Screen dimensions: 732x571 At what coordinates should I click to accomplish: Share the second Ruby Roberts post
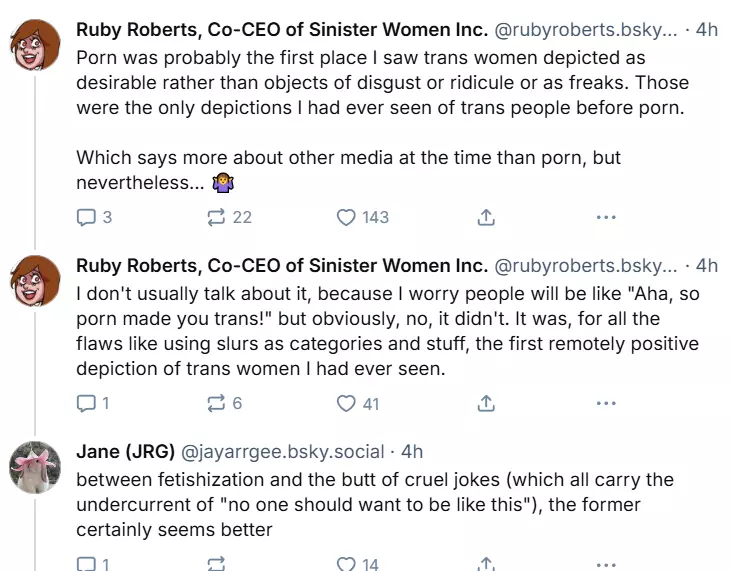[486, 403]
